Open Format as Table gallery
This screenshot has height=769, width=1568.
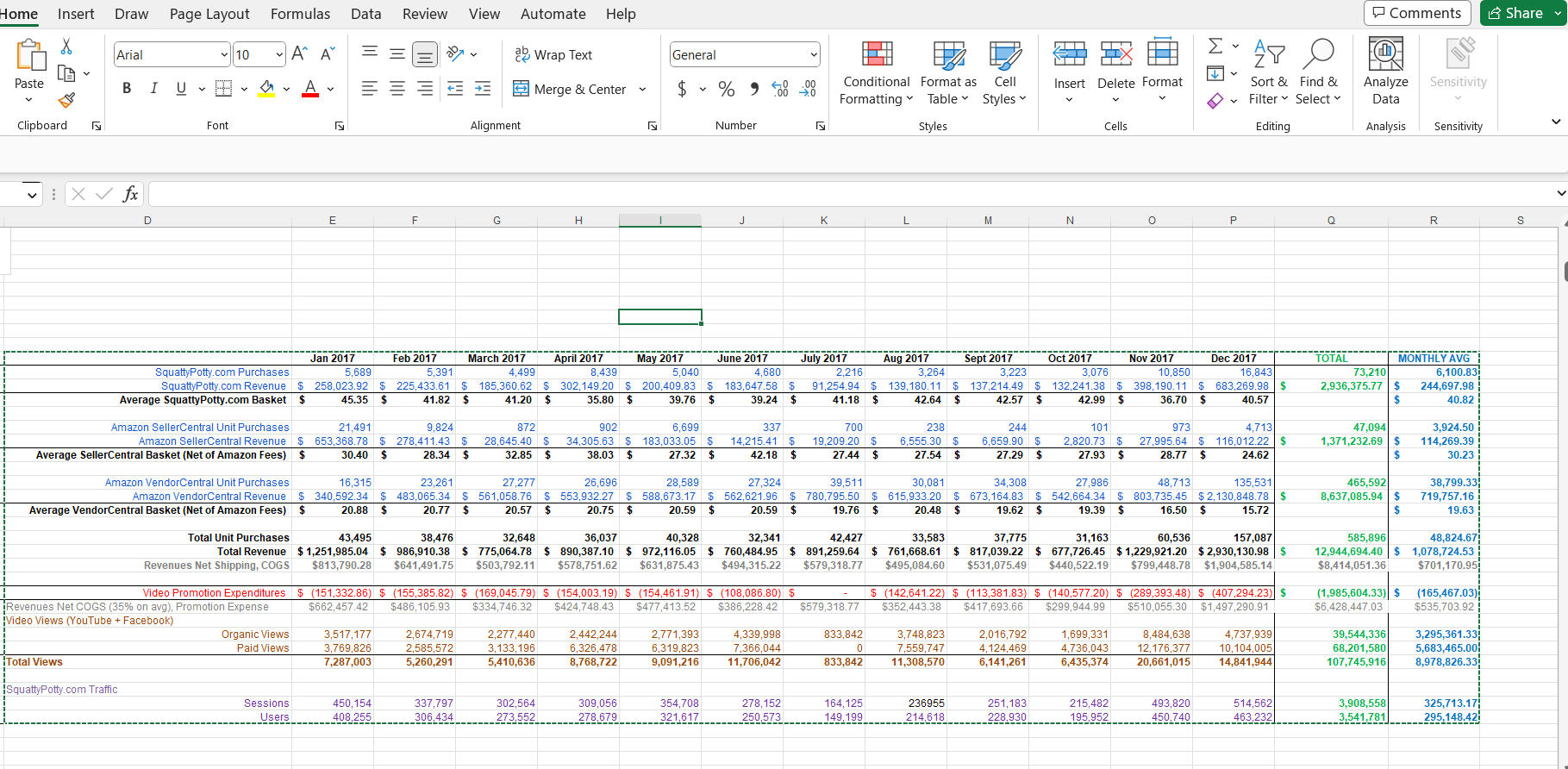[x=948, y=72]
